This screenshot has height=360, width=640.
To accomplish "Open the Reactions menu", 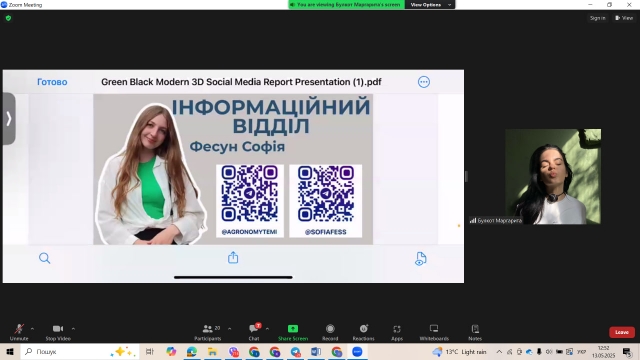I will (x=363, y=332).
